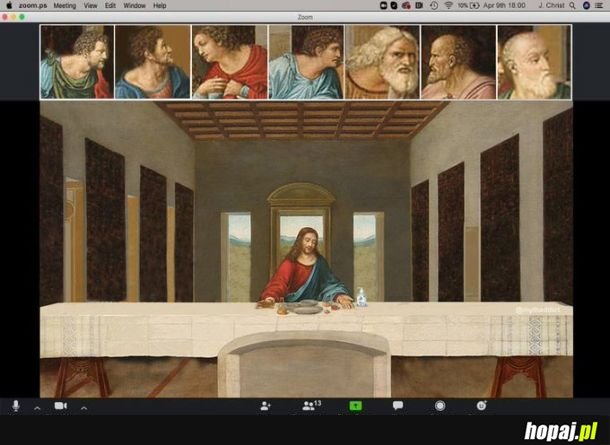Open the Meeting menu

(65, 5)
